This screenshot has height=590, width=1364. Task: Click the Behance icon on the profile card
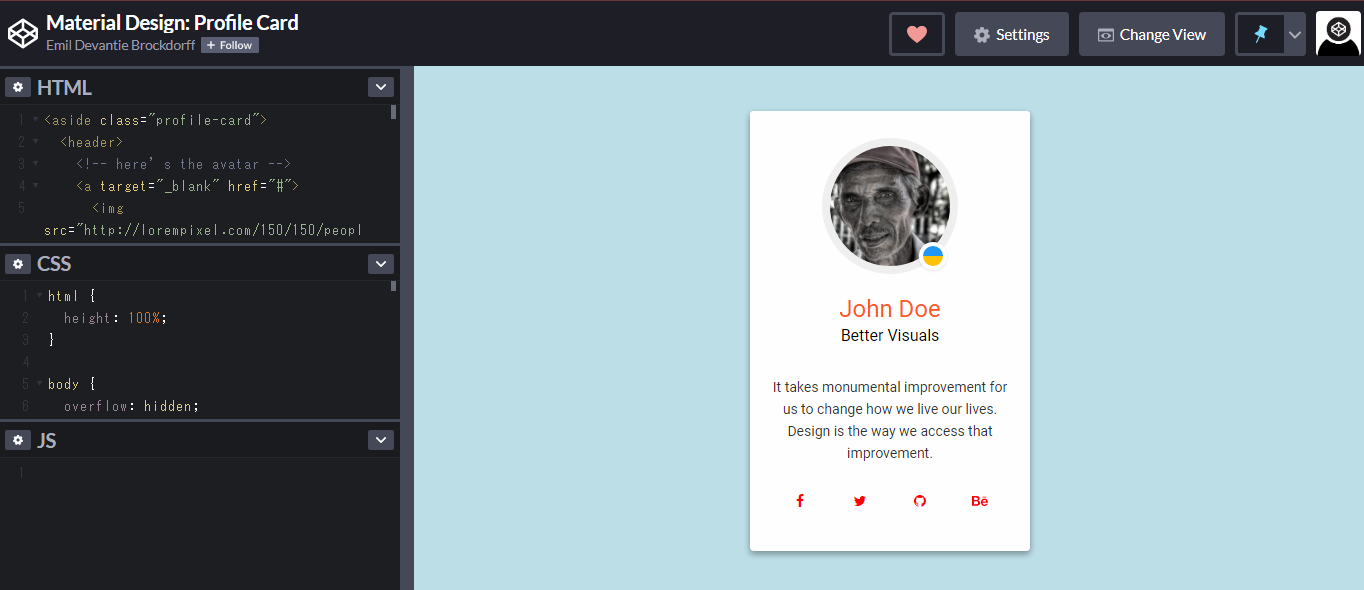(x=979, y=500)
